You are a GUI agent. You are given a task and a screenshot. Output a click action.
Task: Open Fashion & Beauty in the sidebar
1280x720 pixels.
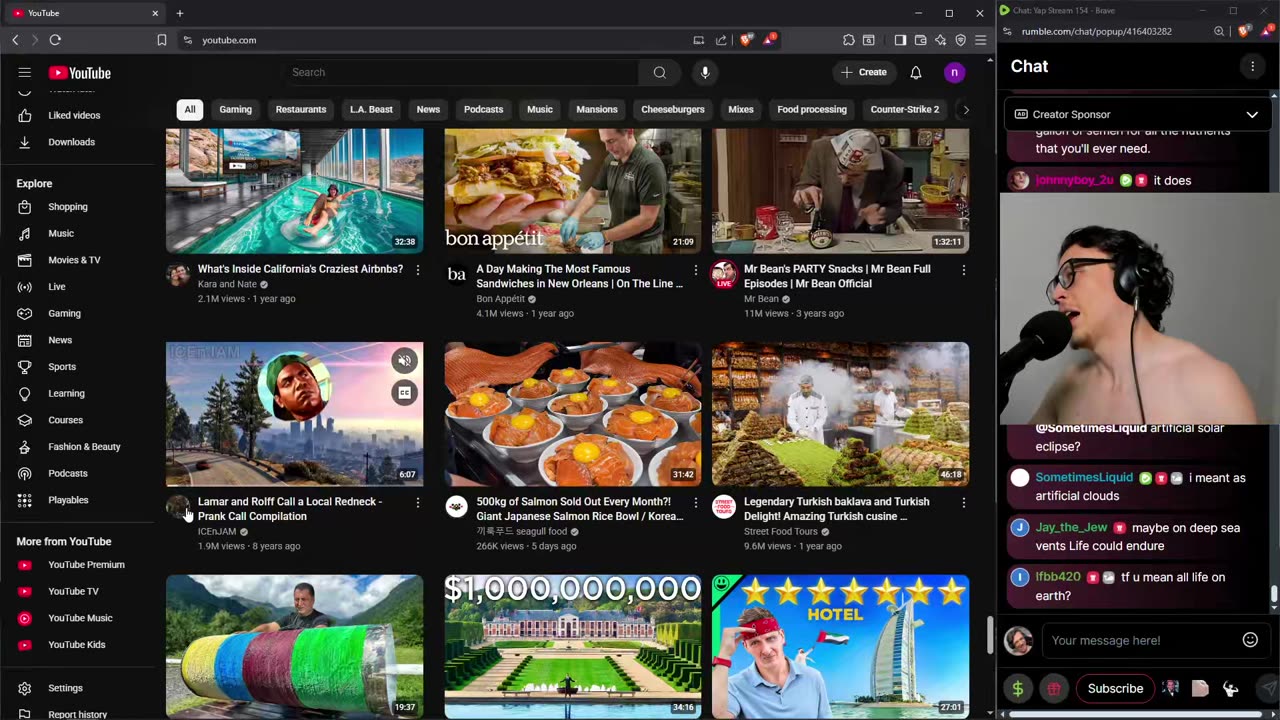(84, 447)
